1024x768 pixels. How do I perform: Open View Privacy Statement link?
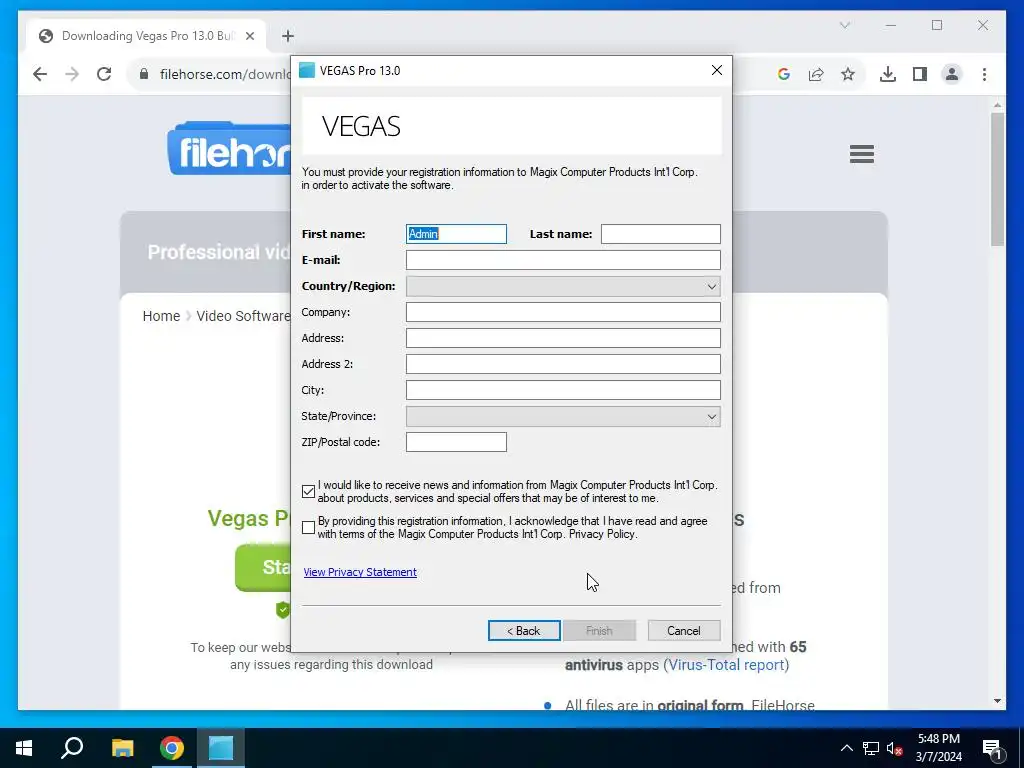click(x=360, y=572)
